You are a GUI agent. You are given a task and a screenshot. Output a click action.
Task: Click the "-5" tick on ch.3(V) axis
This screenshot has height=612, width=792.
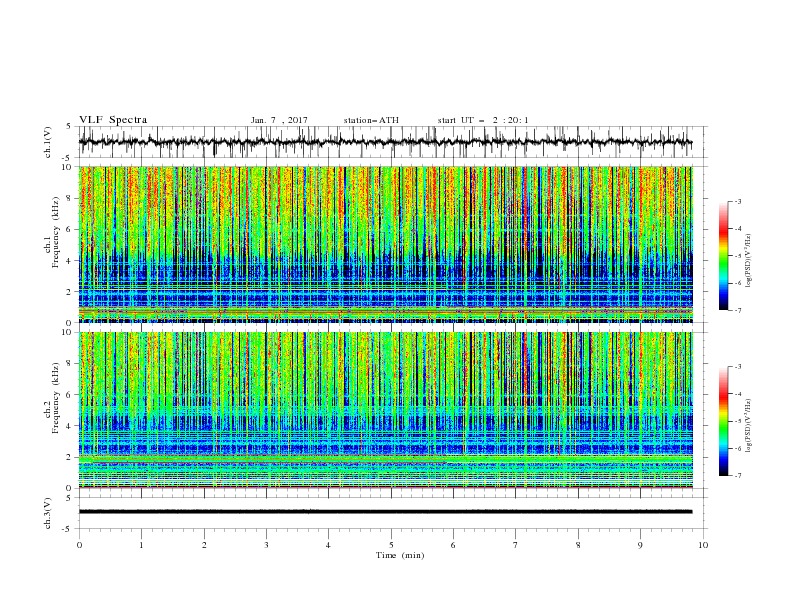tap(68, 529)
